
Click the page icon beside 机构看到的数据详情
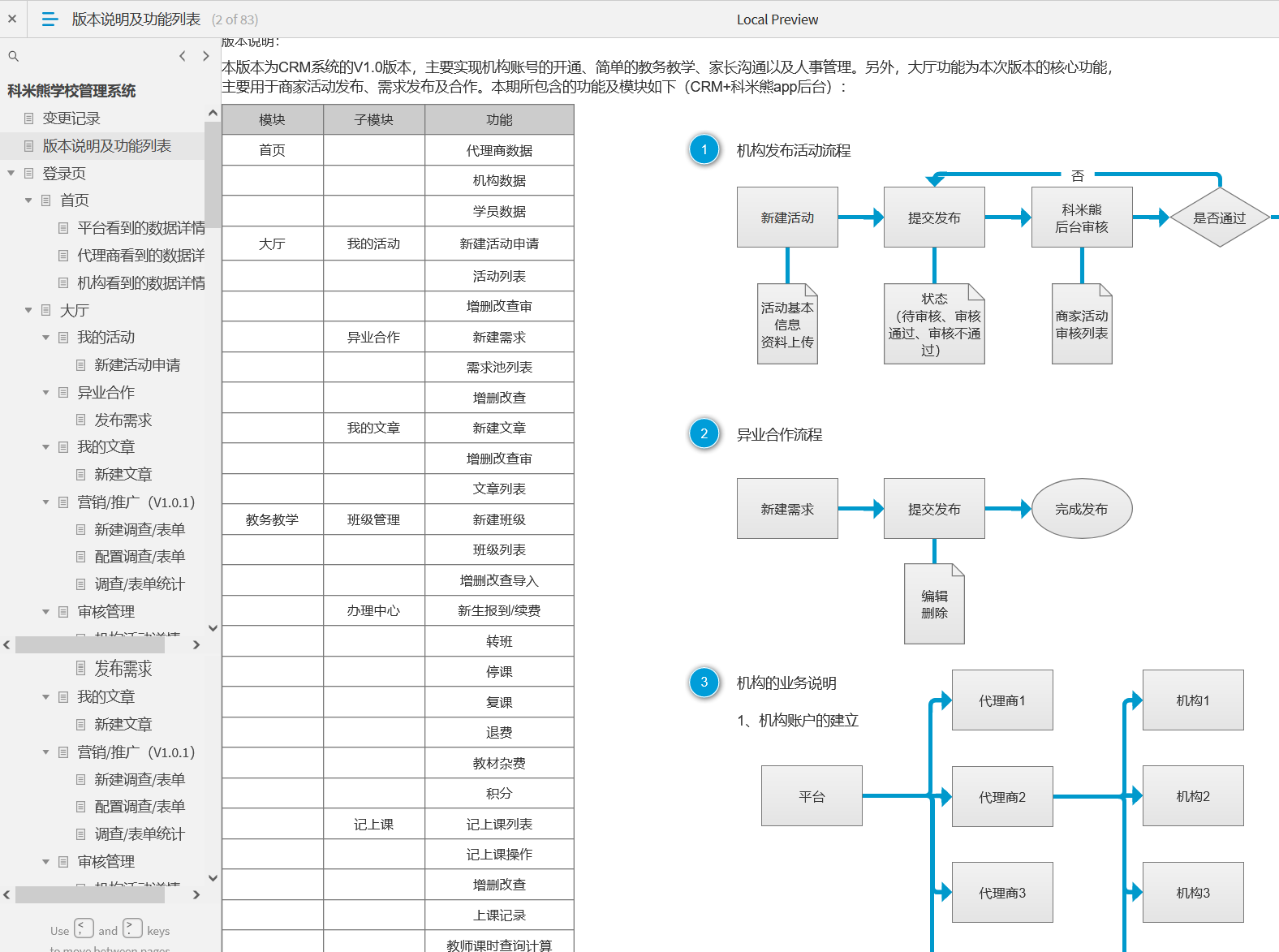pyautogui.click(x=63, y=282)
